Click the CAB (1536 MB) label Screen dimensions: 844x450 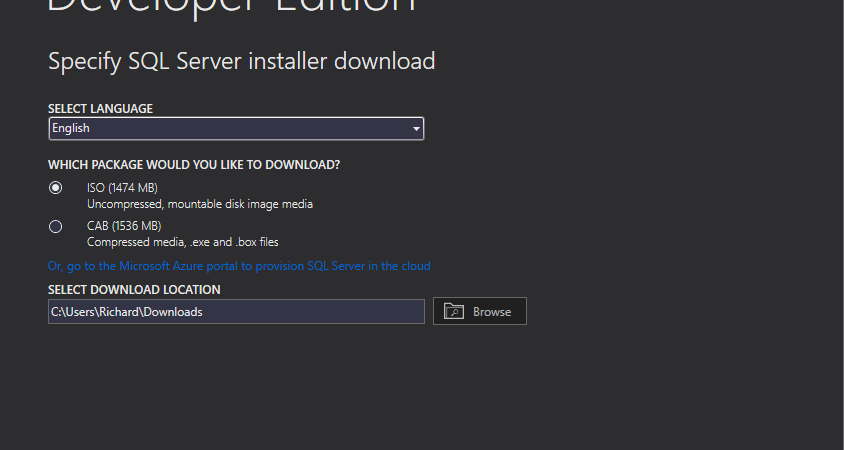point(124,226)
